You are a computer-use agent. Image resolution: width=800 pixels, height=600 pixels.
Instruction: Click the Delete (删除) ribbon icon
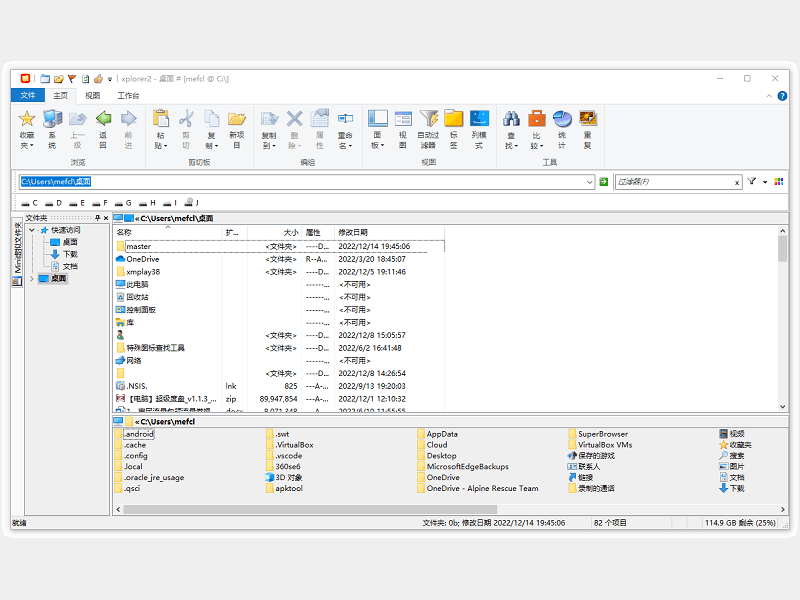[294, 120]
